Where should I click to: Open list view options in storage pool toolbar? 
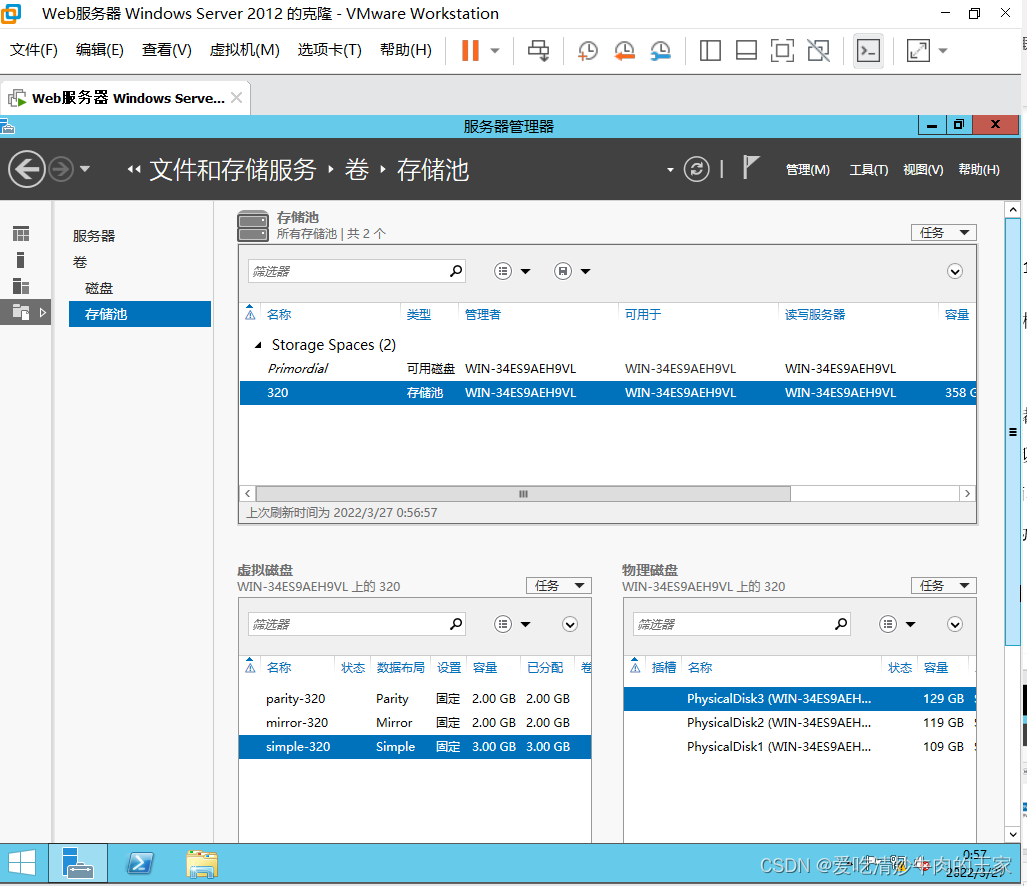[512, 271]
